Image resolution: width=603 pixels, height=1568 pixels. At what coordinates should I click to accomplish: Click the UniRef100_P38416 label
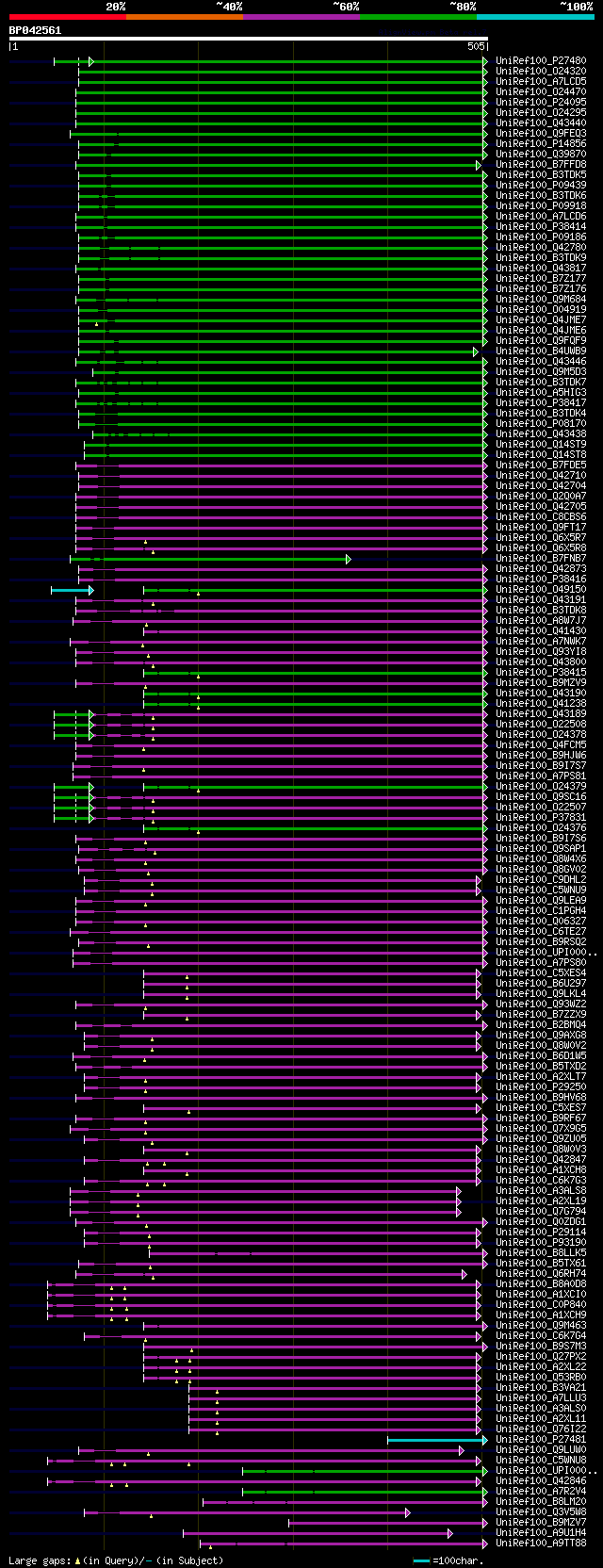click(x=541, y=580)
